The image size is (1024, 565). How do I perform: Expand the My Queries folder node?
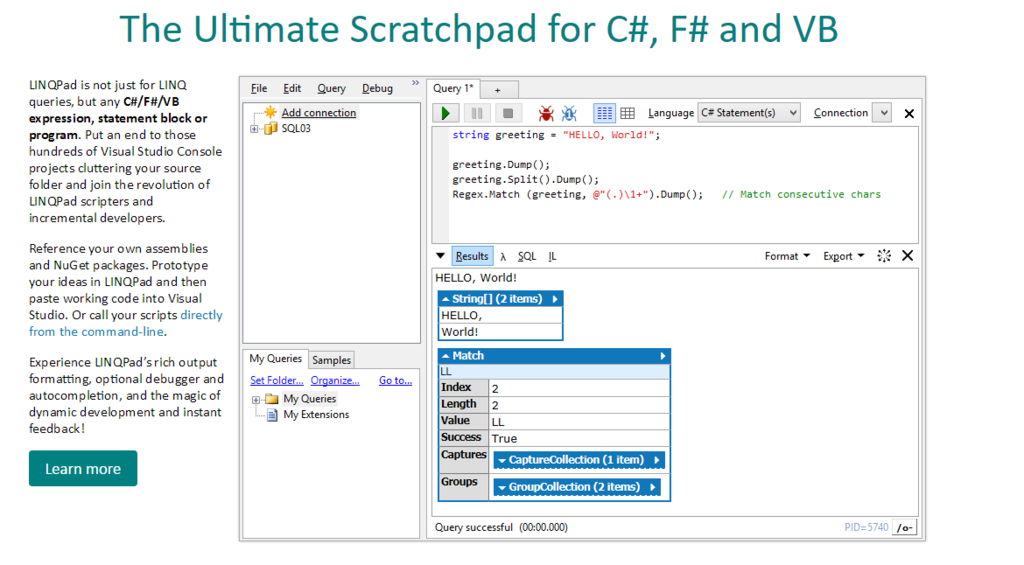click(x=256, y=399)
